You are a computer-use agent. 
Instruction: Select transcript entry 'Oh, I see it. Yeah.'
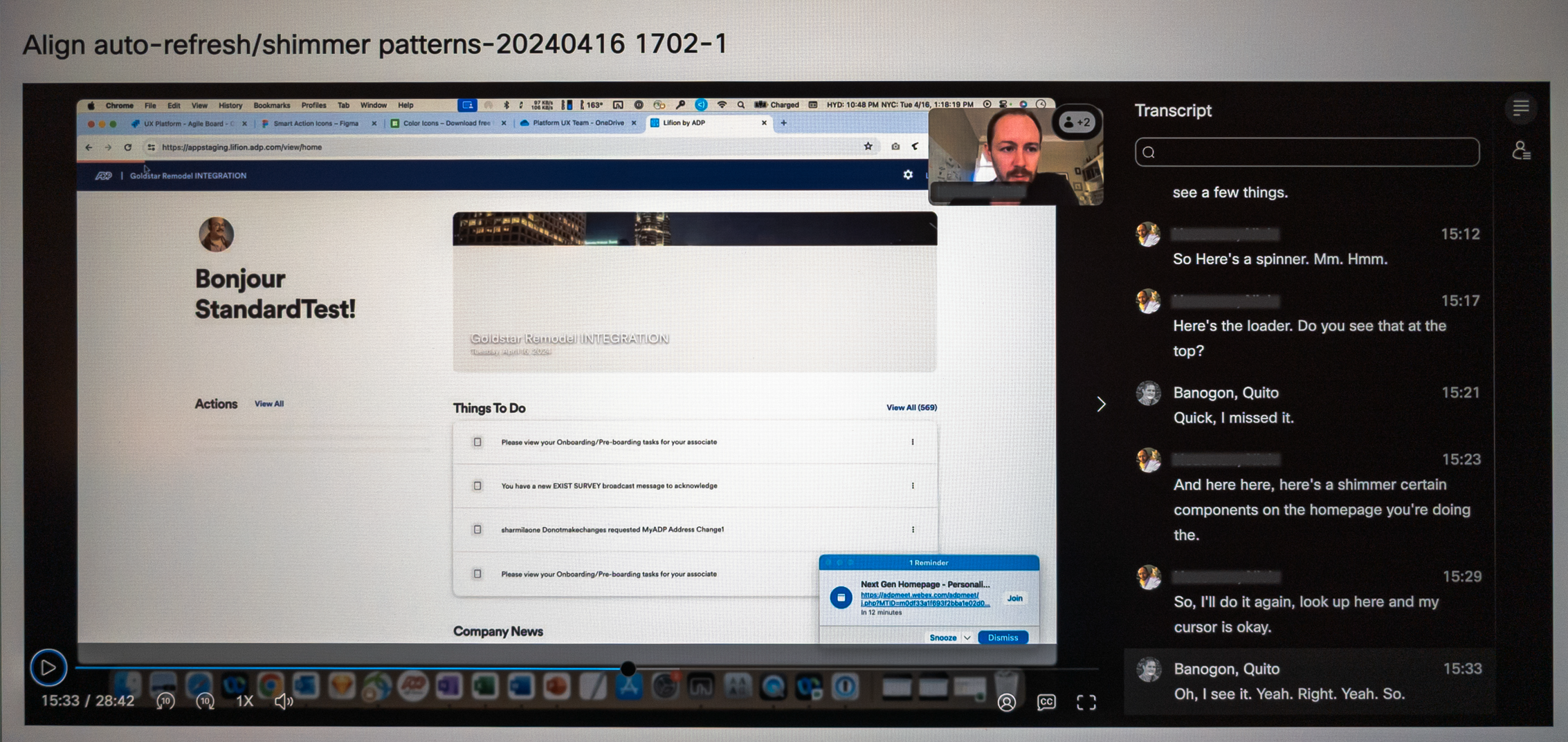1289,694
